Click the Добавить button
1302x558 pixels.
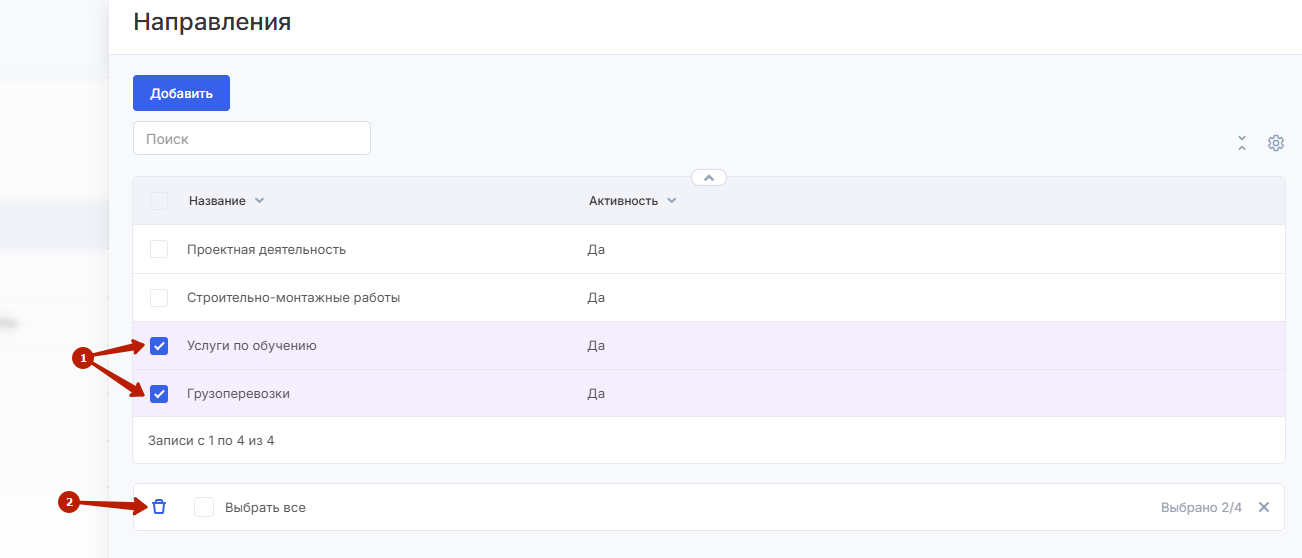[181, 93]
